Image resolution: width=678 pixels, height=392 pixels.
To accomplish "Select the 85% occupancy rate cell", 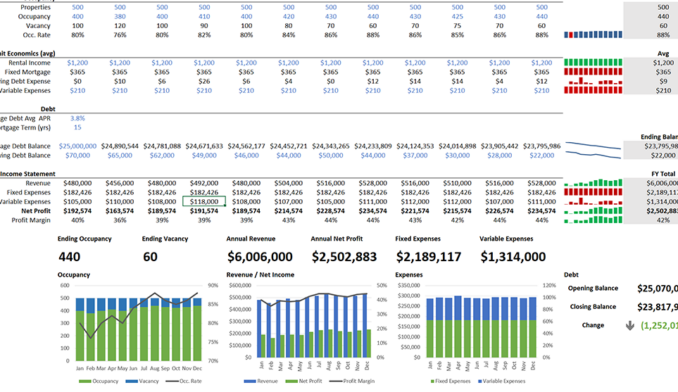I will pyautogui.click(x=457, y=35).
